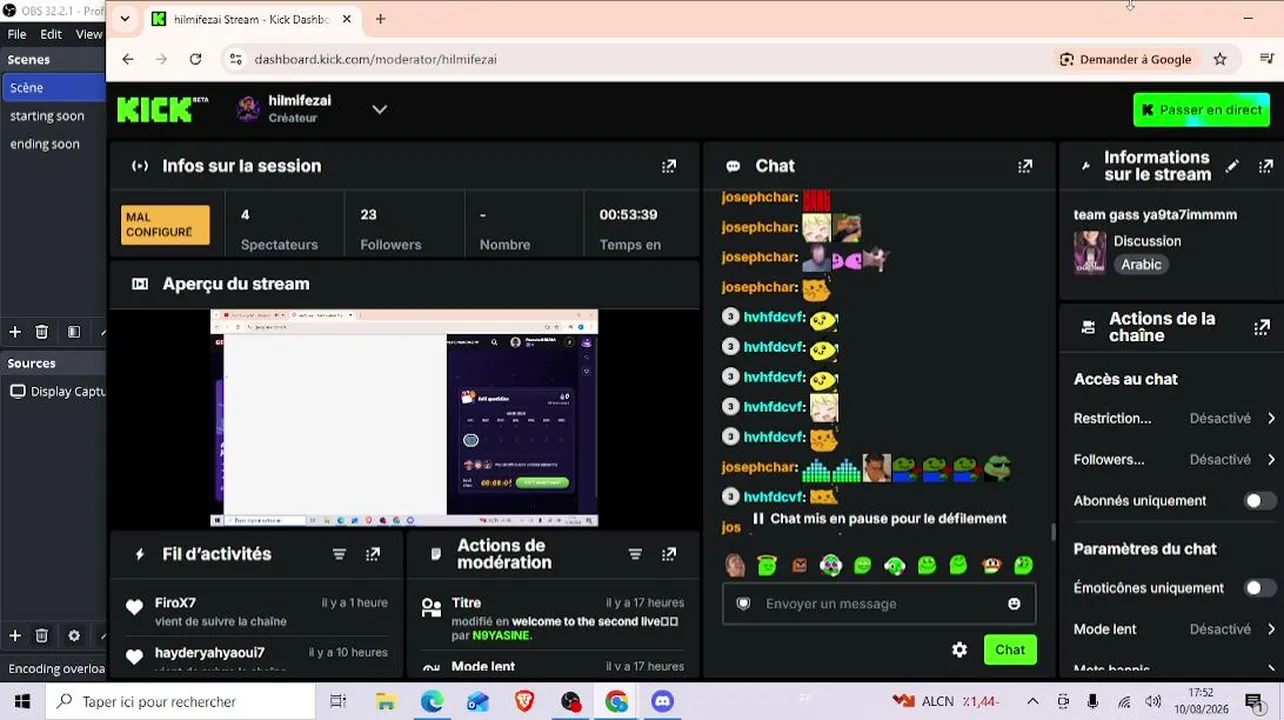This screenshot has width=1284, height=720.
Task: Bookmark this page with the star
Action: pyautogui.click(x=1220, y=59)
